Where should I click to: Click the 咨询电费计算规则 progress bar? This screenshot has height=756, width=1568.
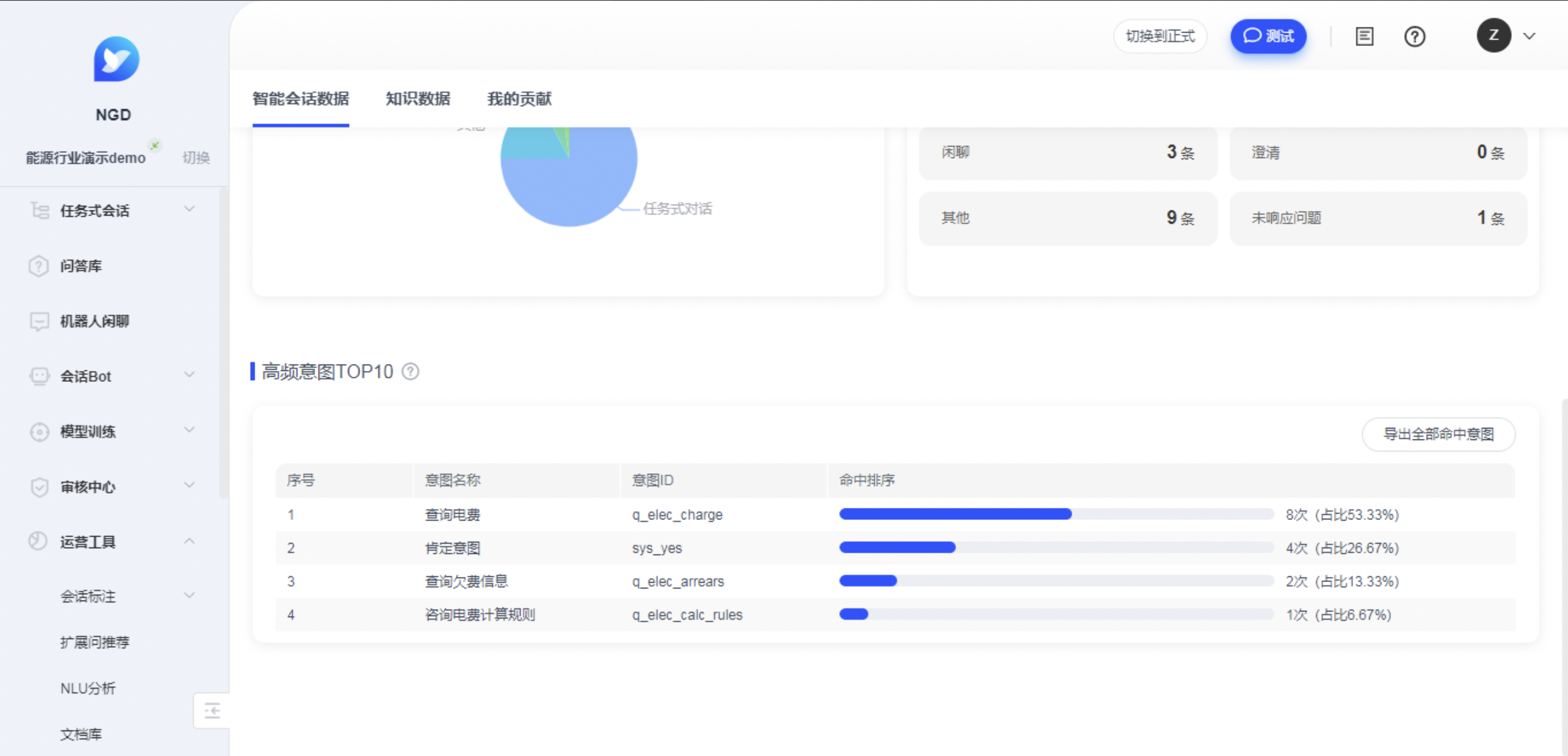tap(1056, 614)
